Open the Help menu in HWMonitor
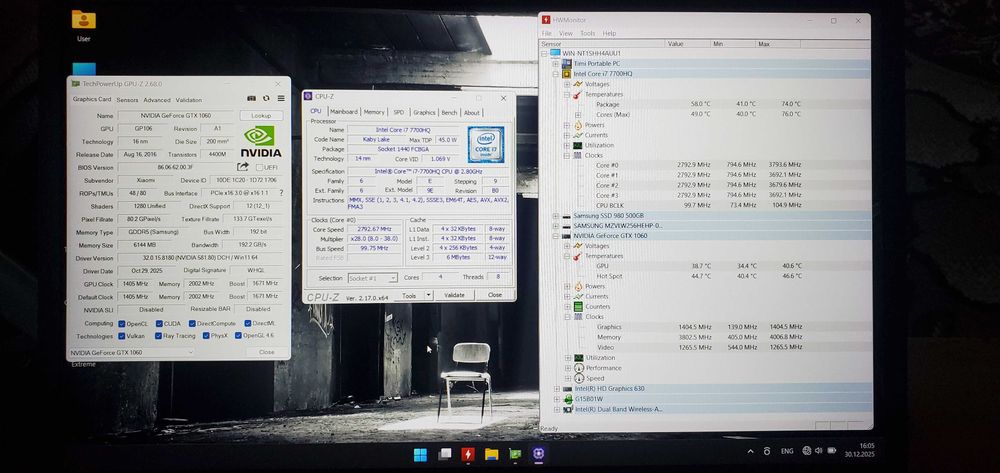 [x=609, y=33]
